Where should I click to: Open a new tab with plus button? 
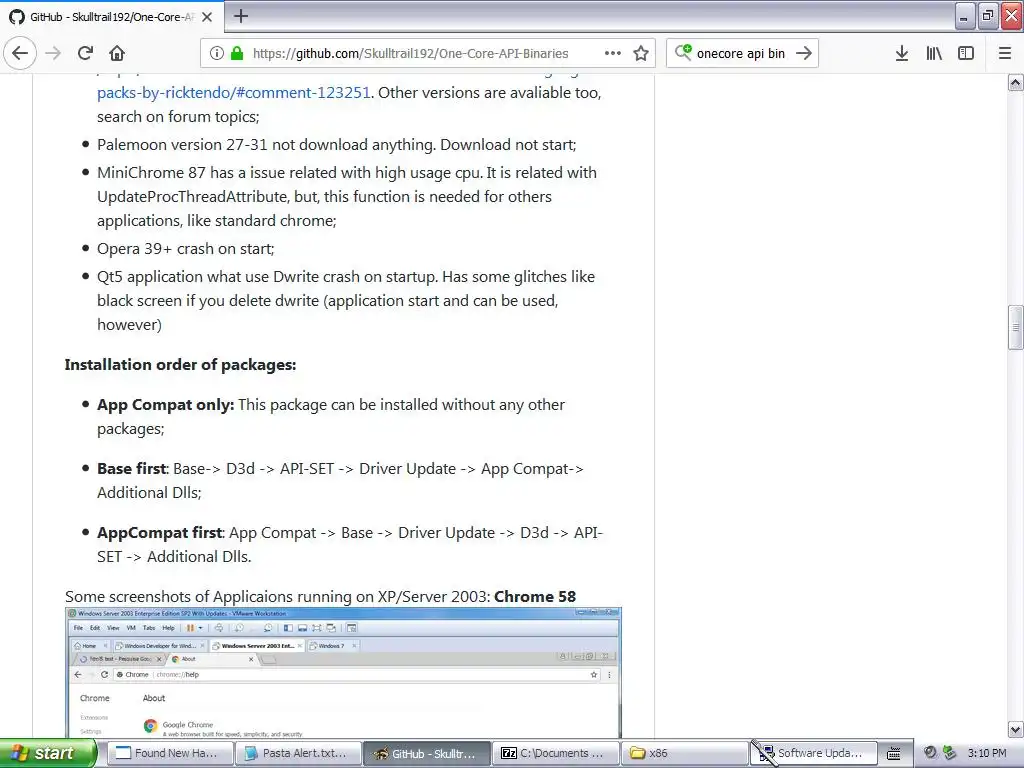coord(241,16)
